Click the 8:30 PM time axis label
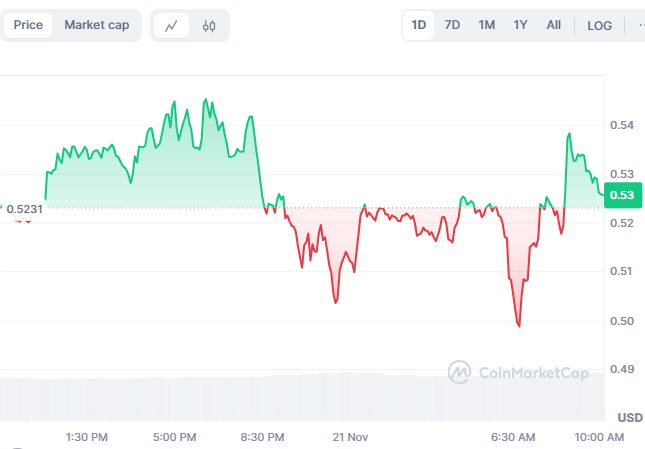Image resolution: width=645 pixels, height=449 pixels. (x=263, y=437)
